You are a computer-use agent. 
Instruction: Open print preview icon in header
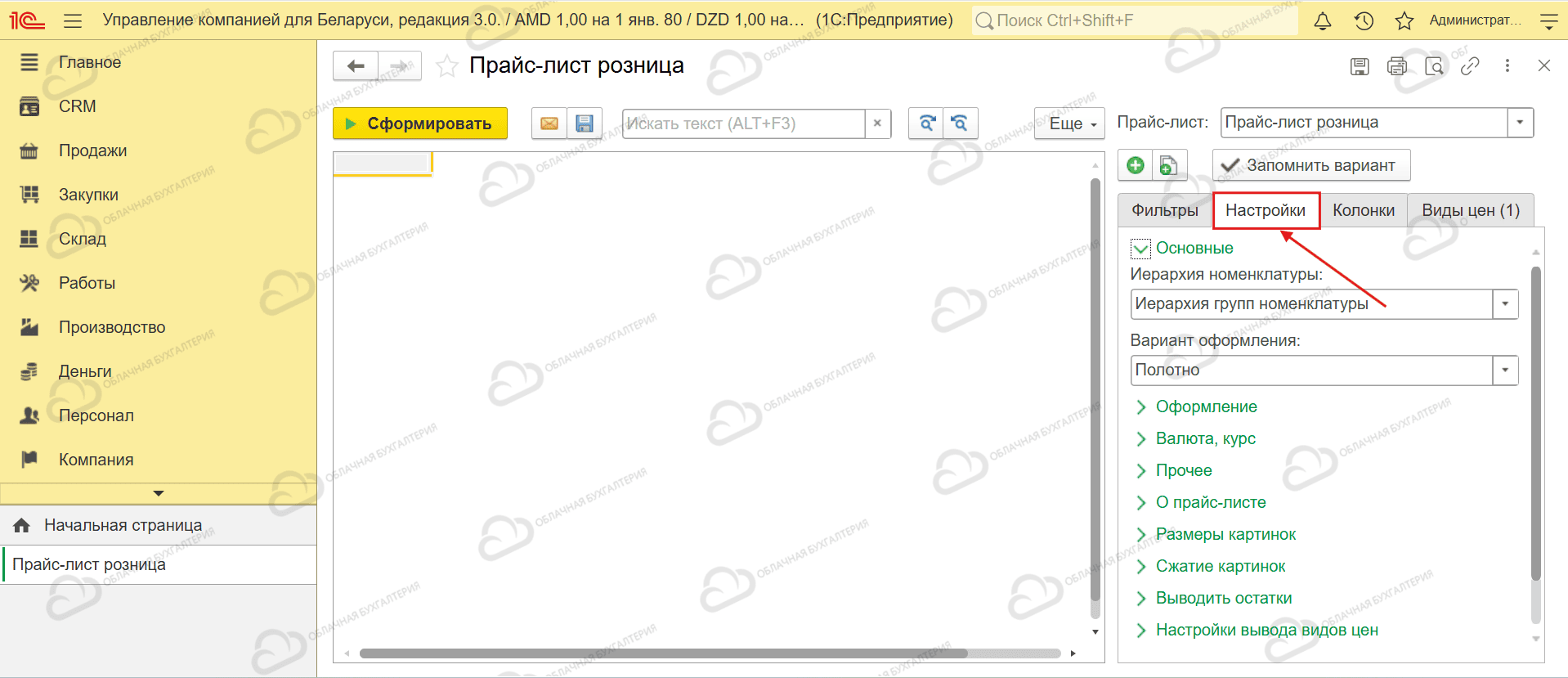point(1434,66)
